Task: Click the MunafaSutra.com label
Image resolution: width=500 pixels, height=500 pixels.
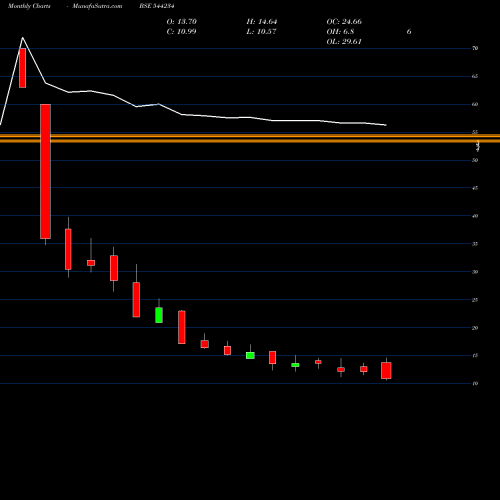Action: (x=97, y=6)
